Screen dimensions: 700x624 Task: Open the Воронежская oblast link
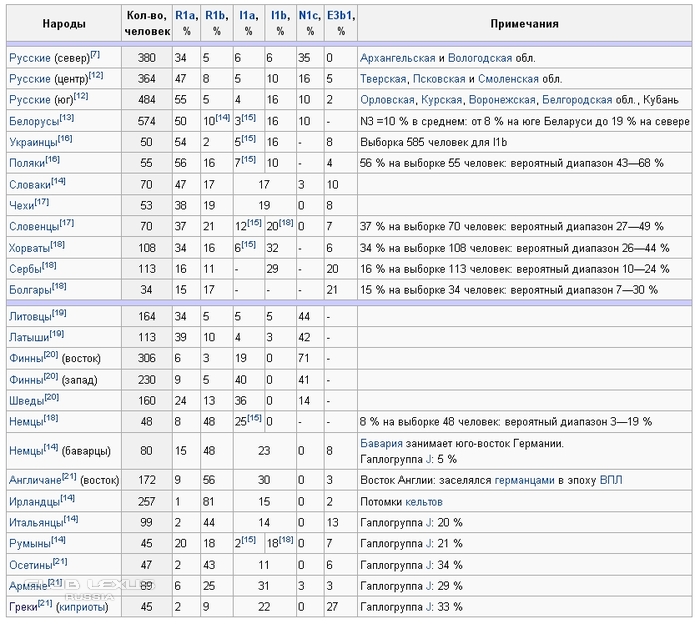pyautogui.click(x=501, y=100)
